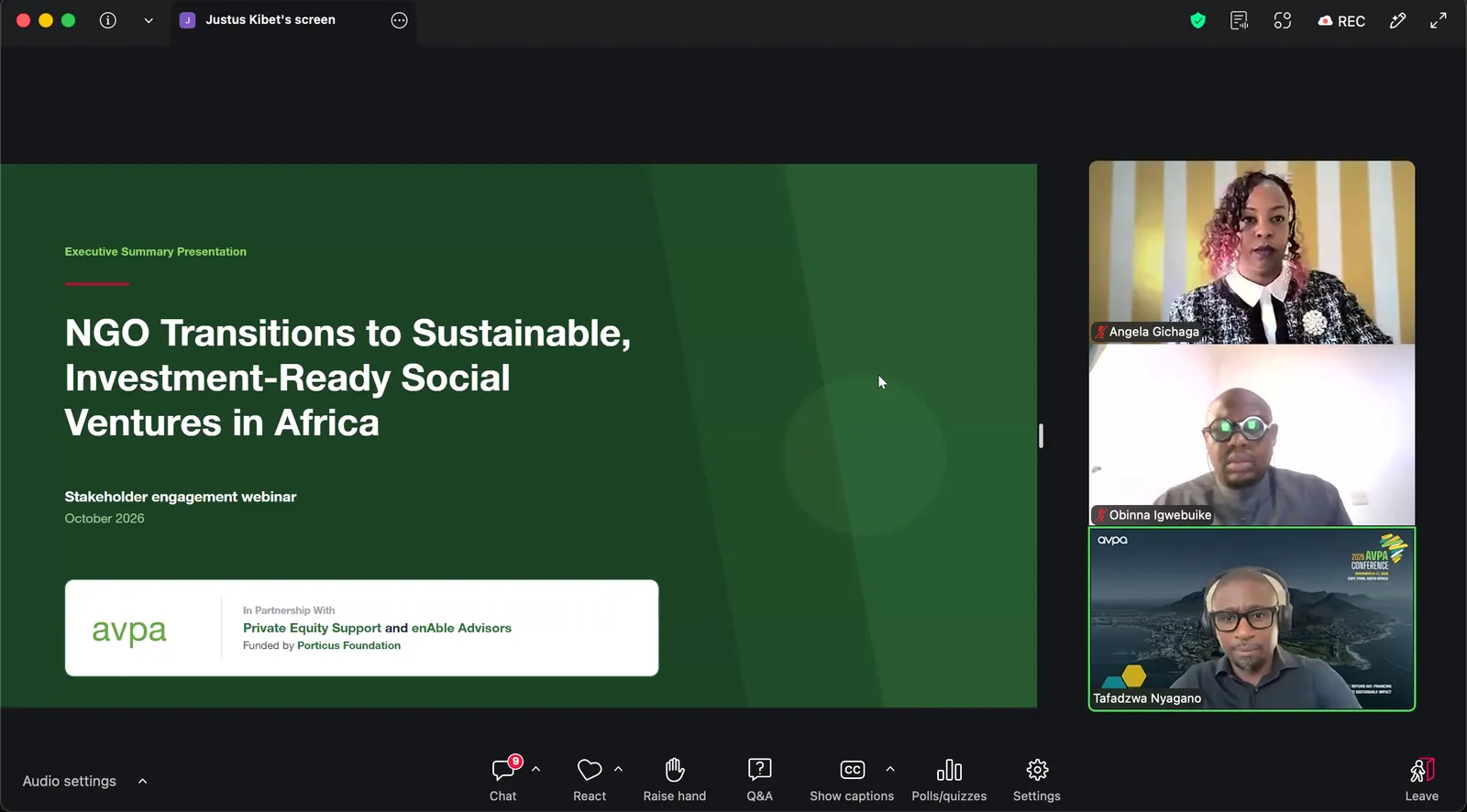Select Obinna Igwebuike's video thumbnail
Screen dimensions: 1467x812
pyautogui.click(x=1252, y=435)
